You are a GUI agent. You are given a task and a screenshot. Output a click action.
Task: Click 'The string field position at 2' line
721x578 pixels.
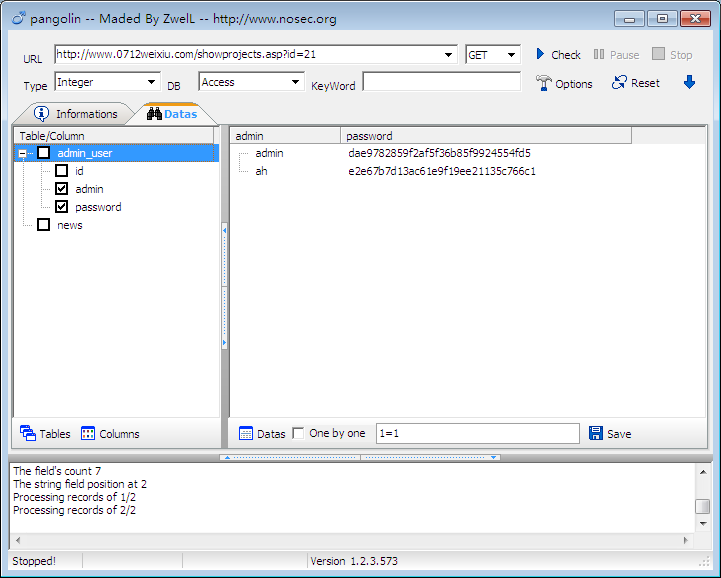pyautogui.click(x=80, y=484)
